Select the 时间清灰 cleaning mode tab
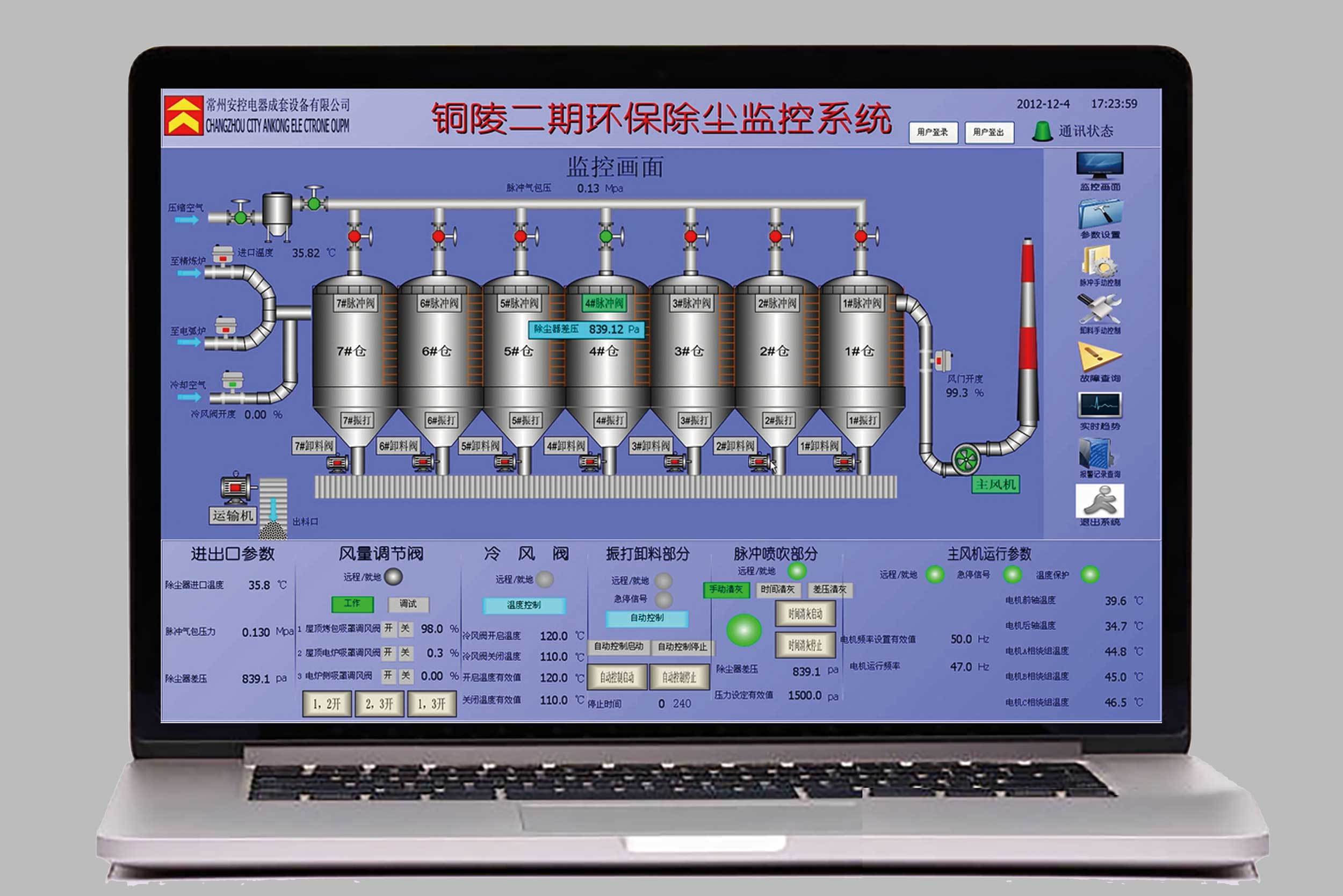The image size is (1343, 896). point(778,589)
